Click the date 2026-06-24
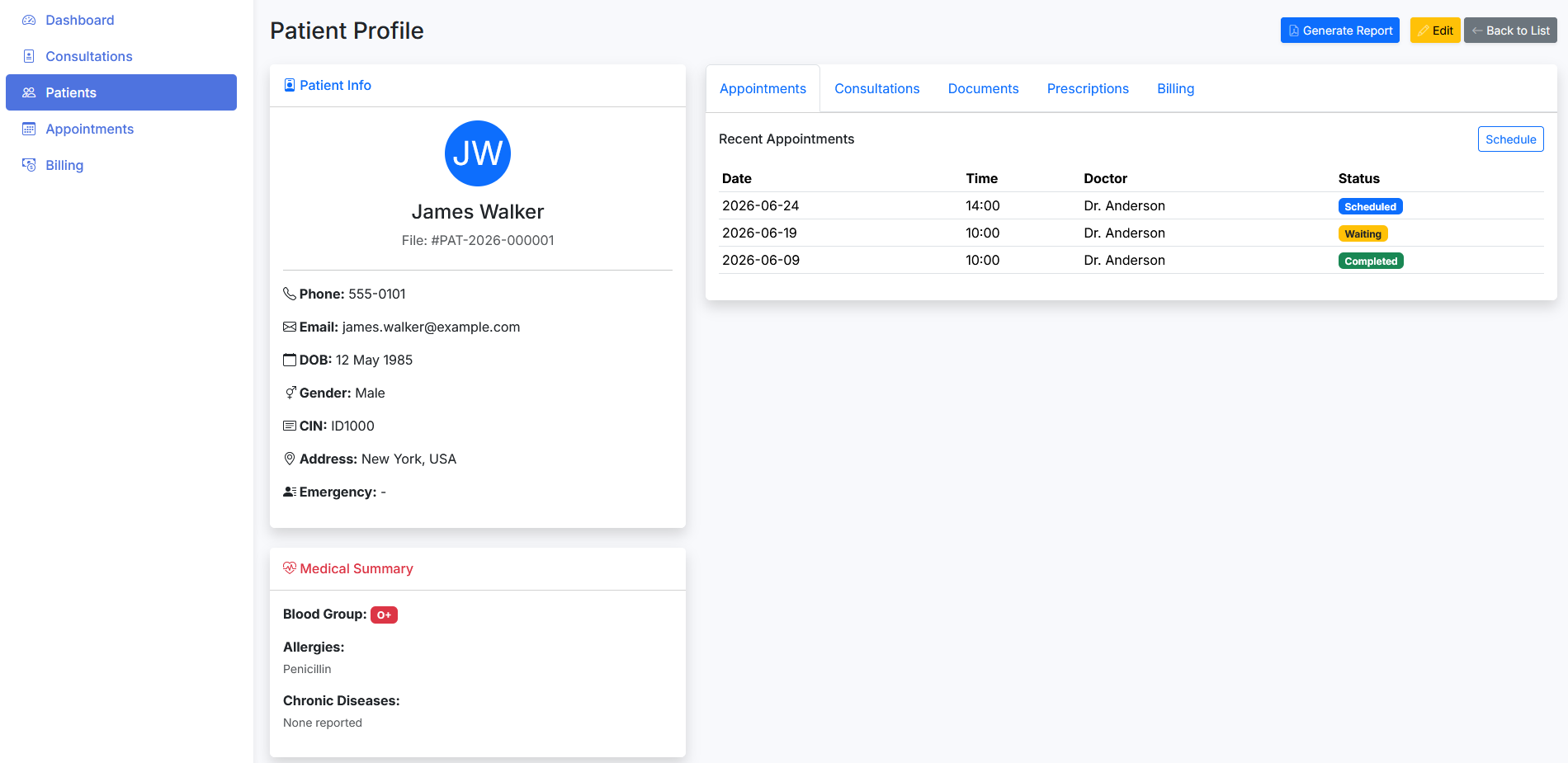The height and width of the screenshot is (763, 1568). pyautogui.click(x=760, y=205)
